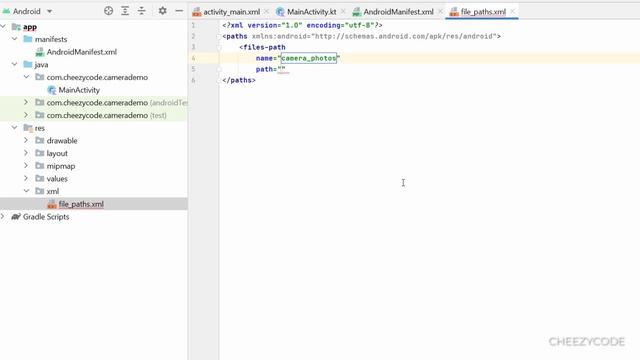Image resolution: width=640 pixels, height=360 pixels.
Task: Click the xml version declaration on line 1
Action: point(302,25)
